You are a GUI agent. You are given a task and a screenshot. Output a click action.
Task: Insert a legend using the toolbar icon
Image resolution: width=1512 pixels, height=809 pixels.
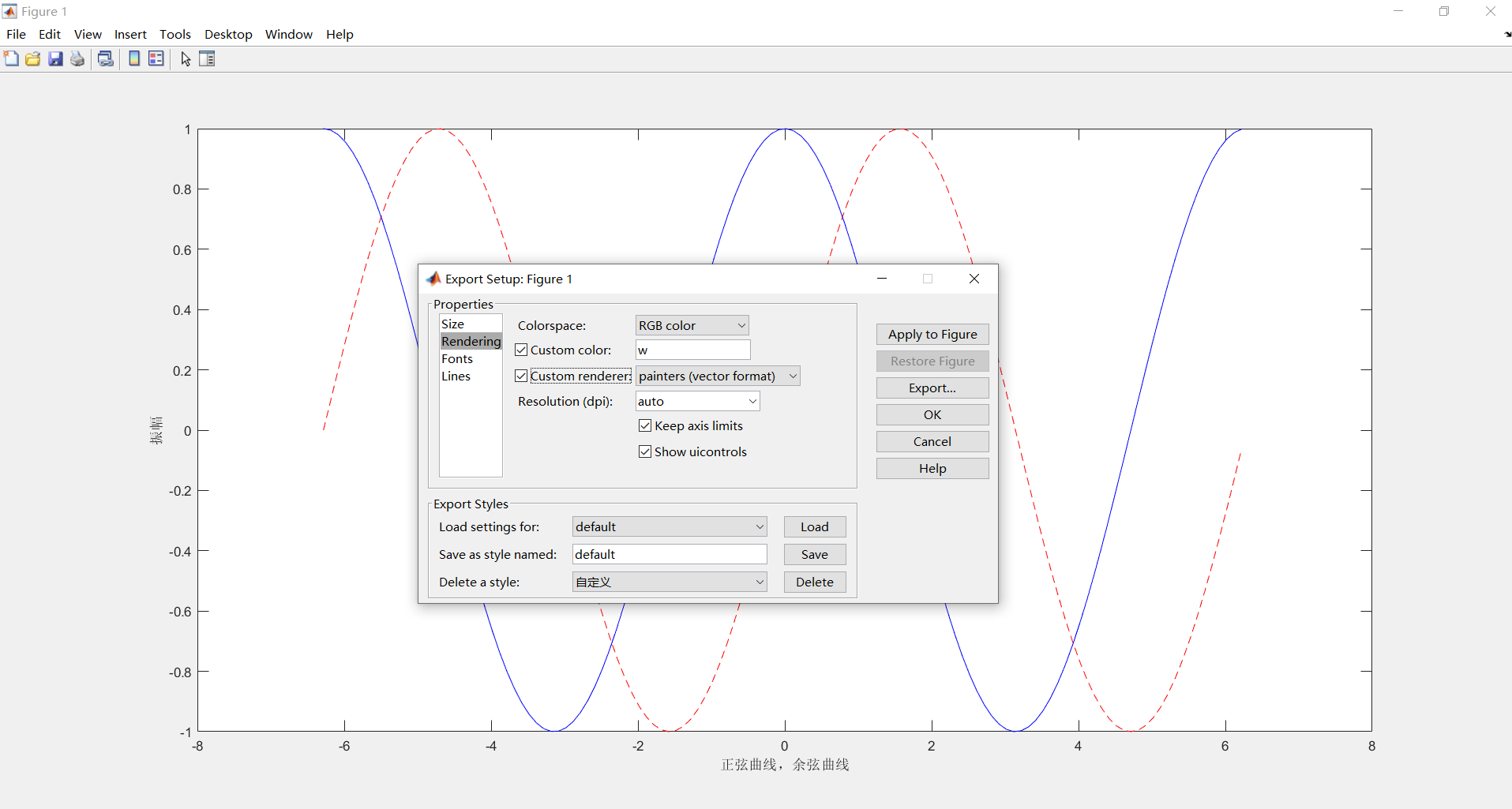pos(156,58)
